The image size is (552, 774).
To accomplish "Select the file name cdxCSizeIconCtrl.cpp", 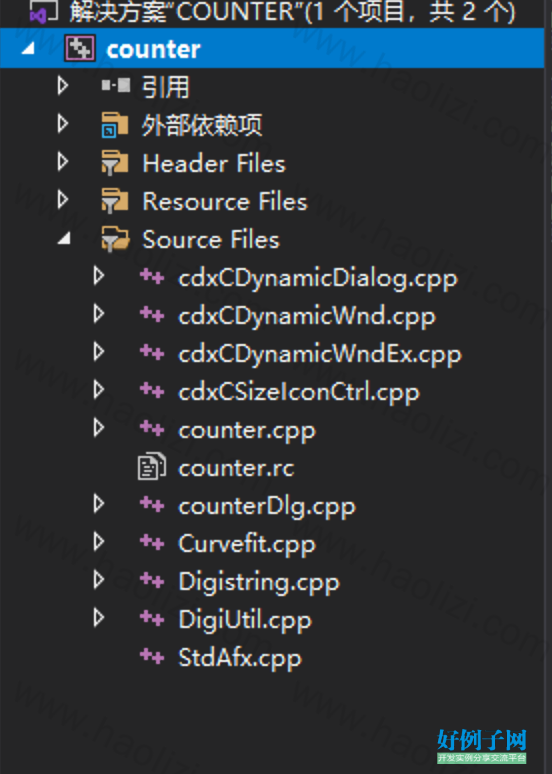I will [299, 392].
